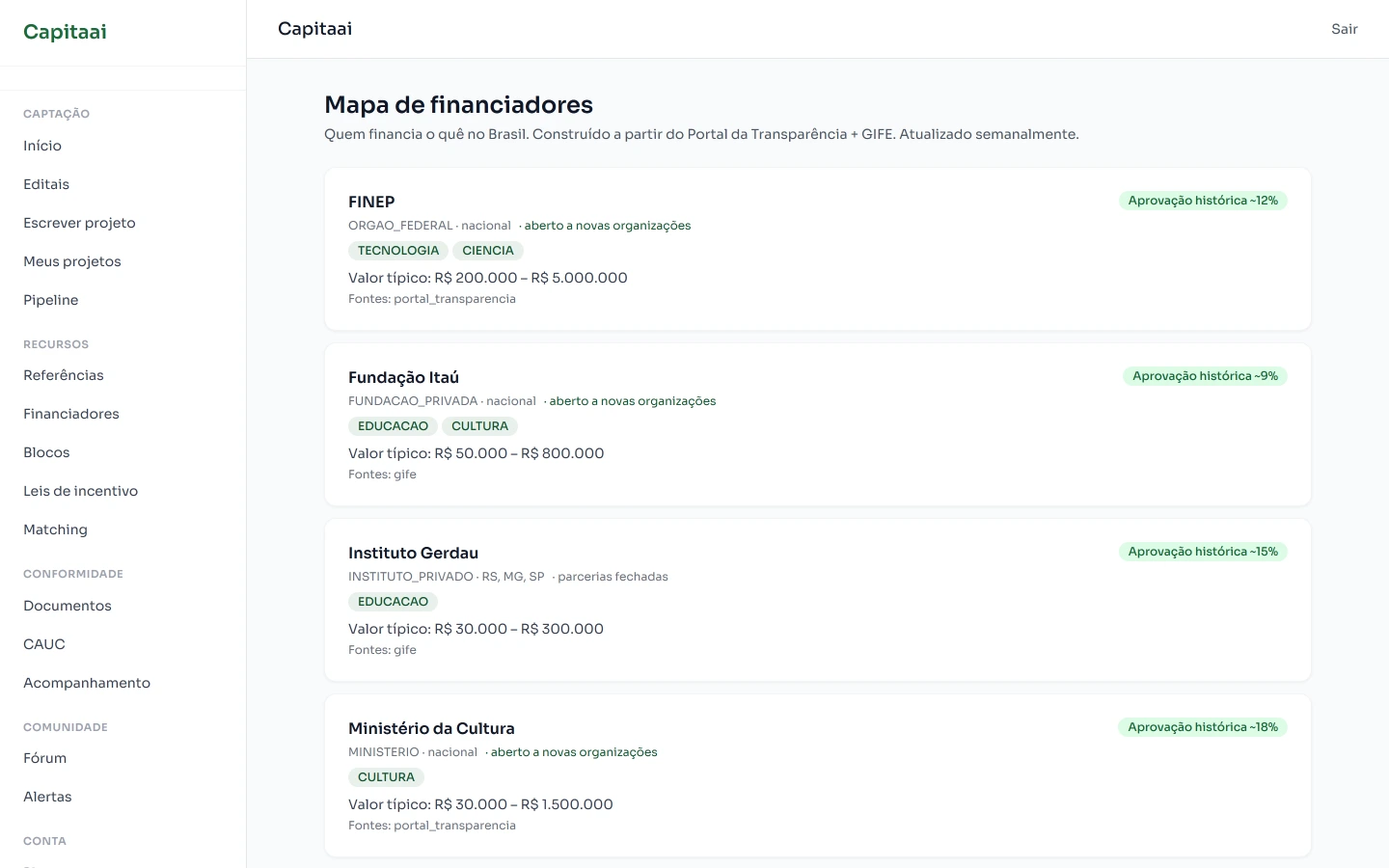Click Sair to log out
This screenshot has height=868, width=1389.
point(1345,29)
